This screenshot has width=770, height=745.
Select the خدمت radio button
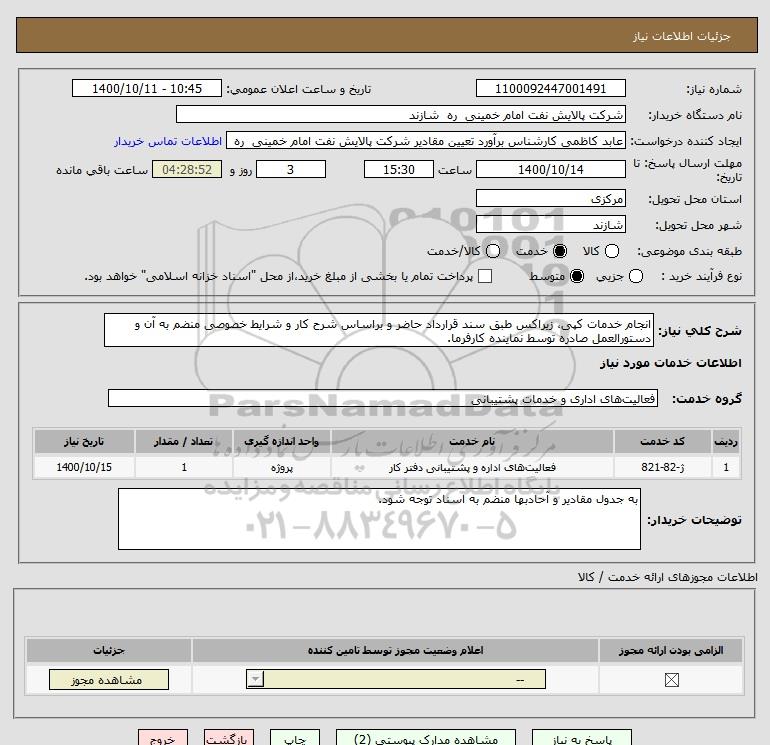[x=560, y=251]
